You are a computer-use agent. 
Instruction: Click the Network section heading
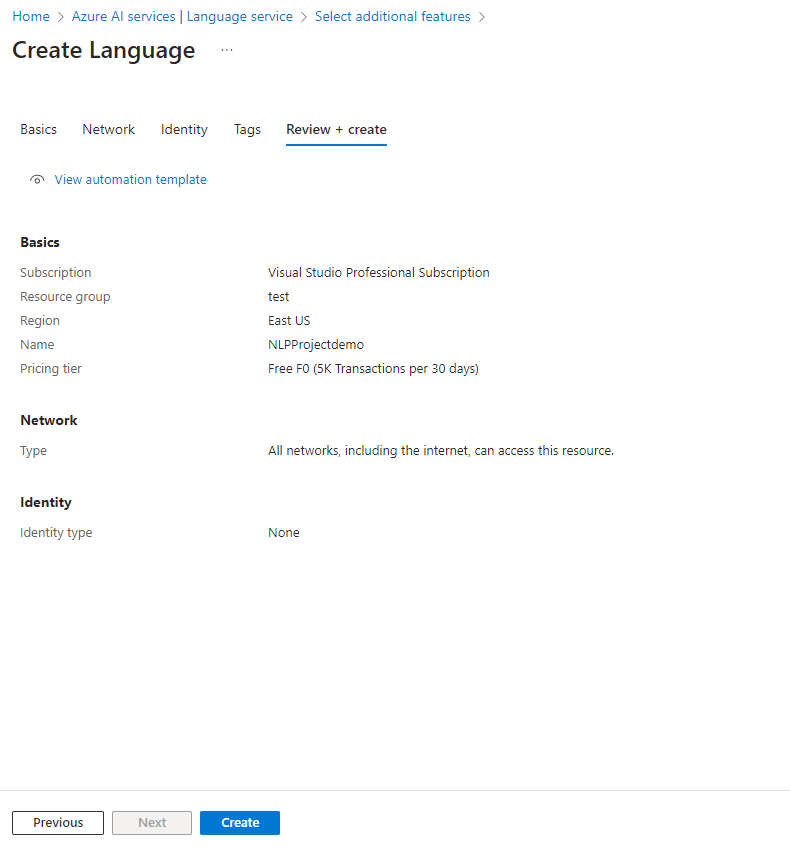tap(49, 420)
